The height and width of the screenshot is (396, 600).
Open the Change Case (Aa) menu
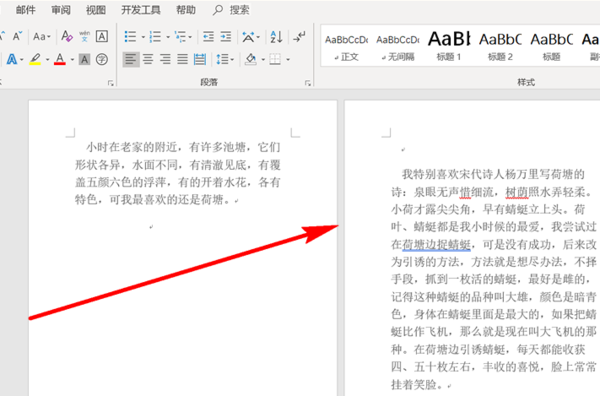pos(41,37)
